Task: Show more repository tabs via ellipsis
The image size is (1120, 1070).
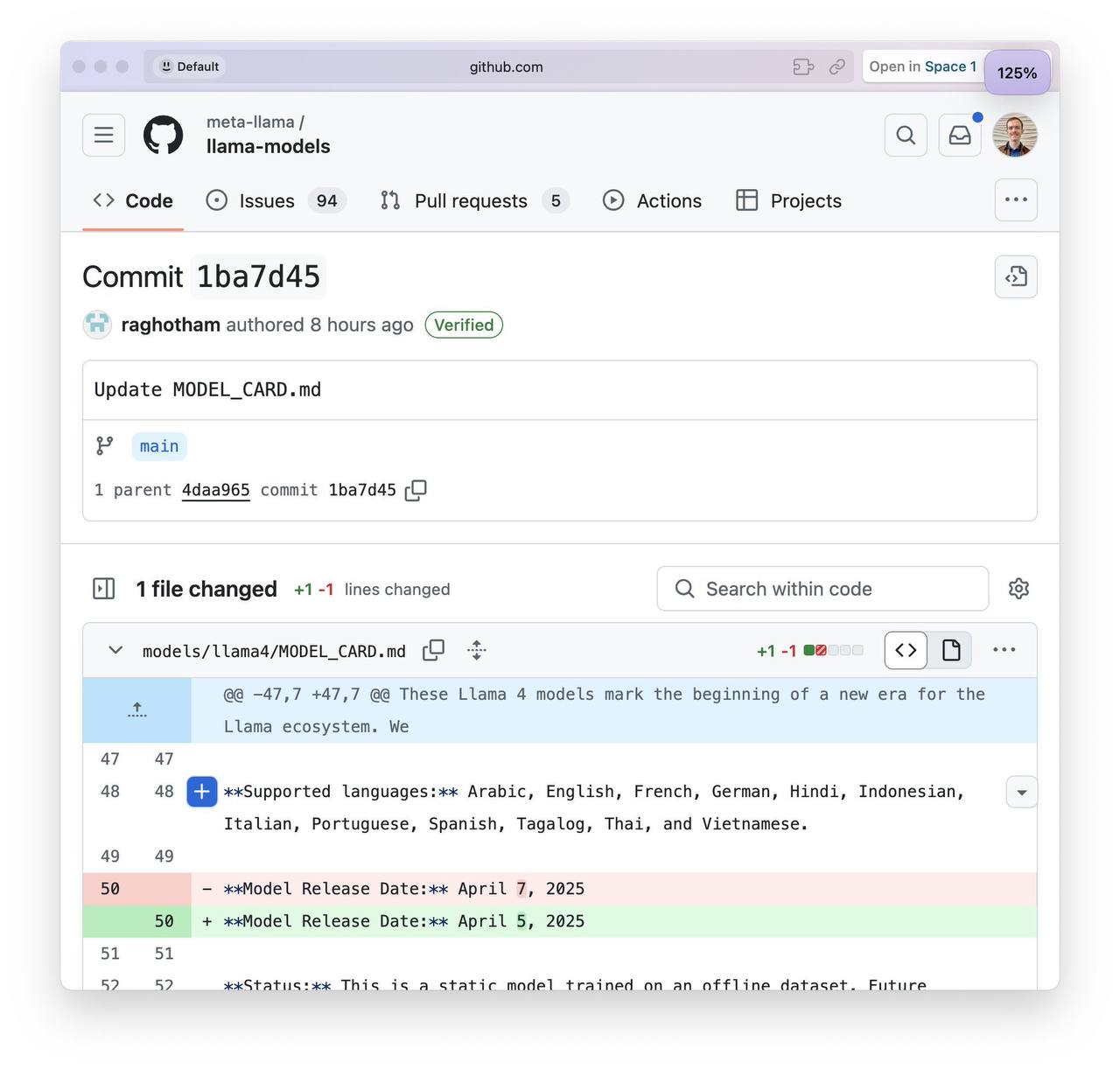Action: tap(1016, 199)
